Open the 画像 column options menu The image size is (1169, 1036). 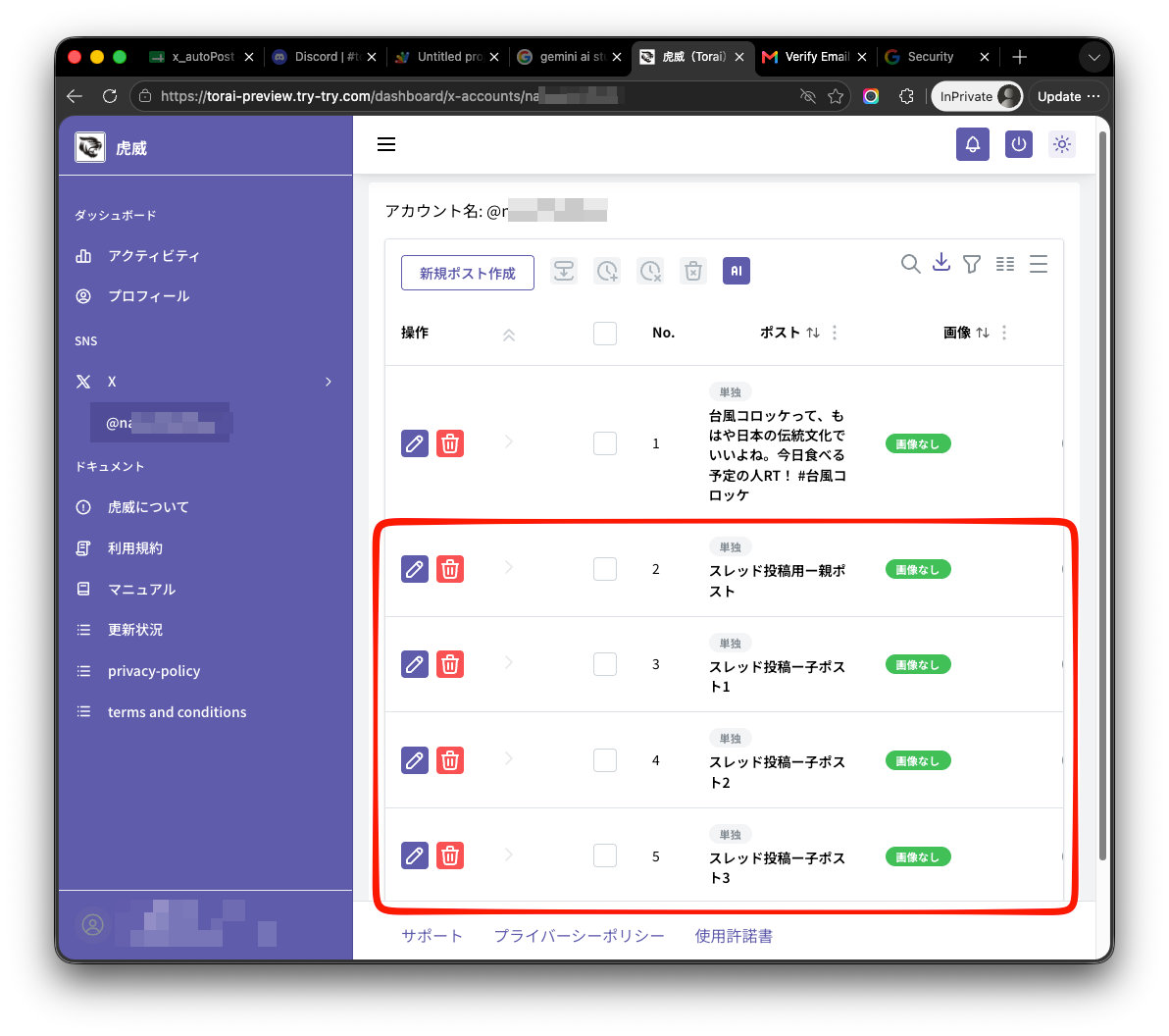coord(1003,333)
